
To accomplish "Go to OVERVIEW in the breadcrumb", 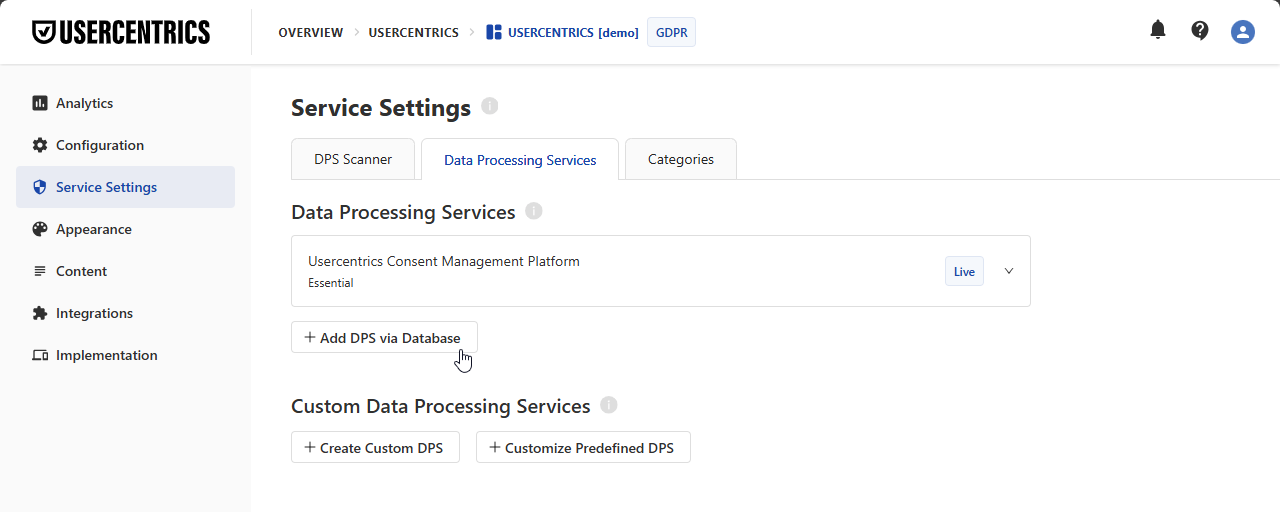I will (x=311, y=32).
